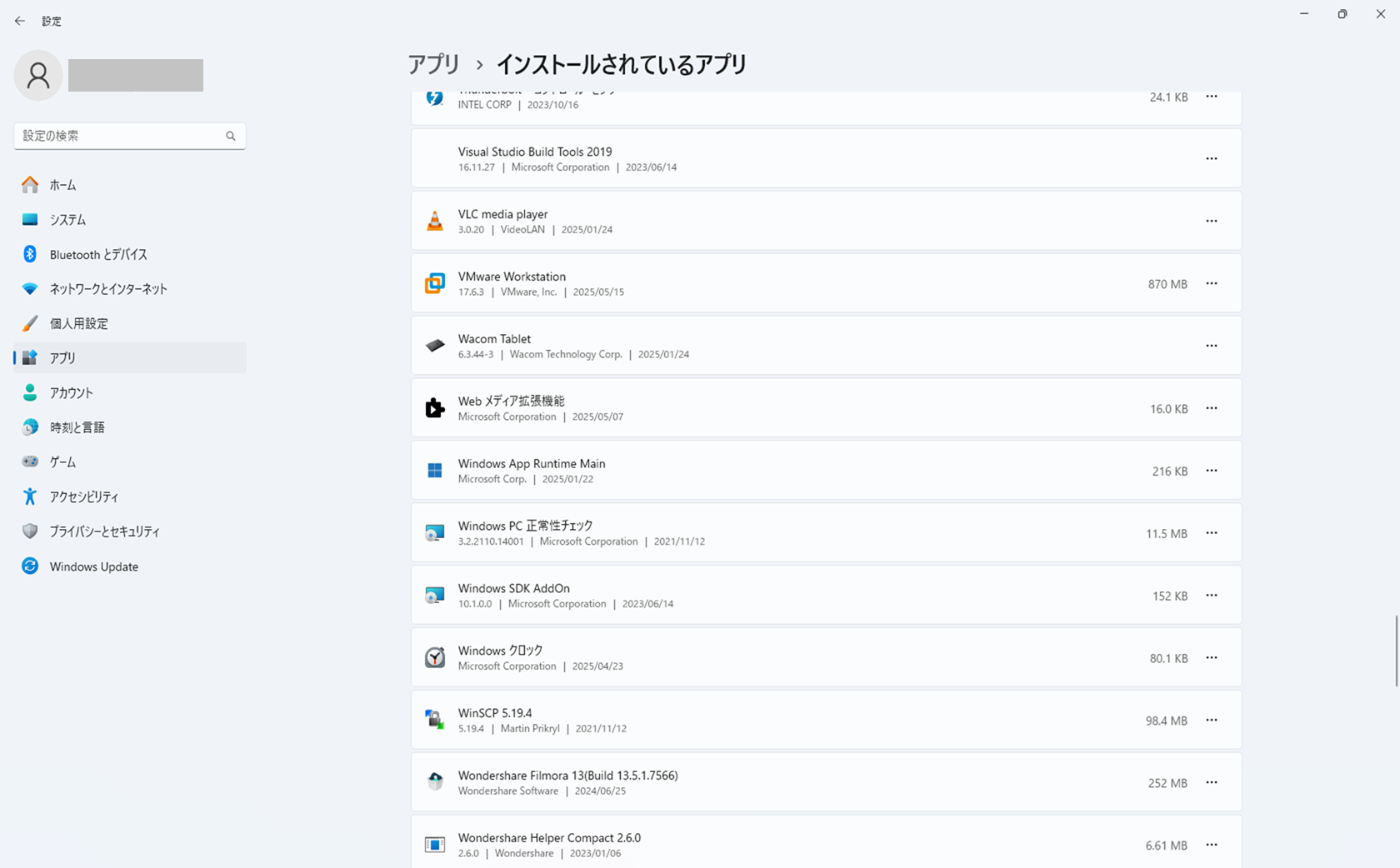Image resolution: width=1400 pixels, height=868 pixels.
Task: Go to アプリ breadcrumb link
Action: [x=433, y=64]
